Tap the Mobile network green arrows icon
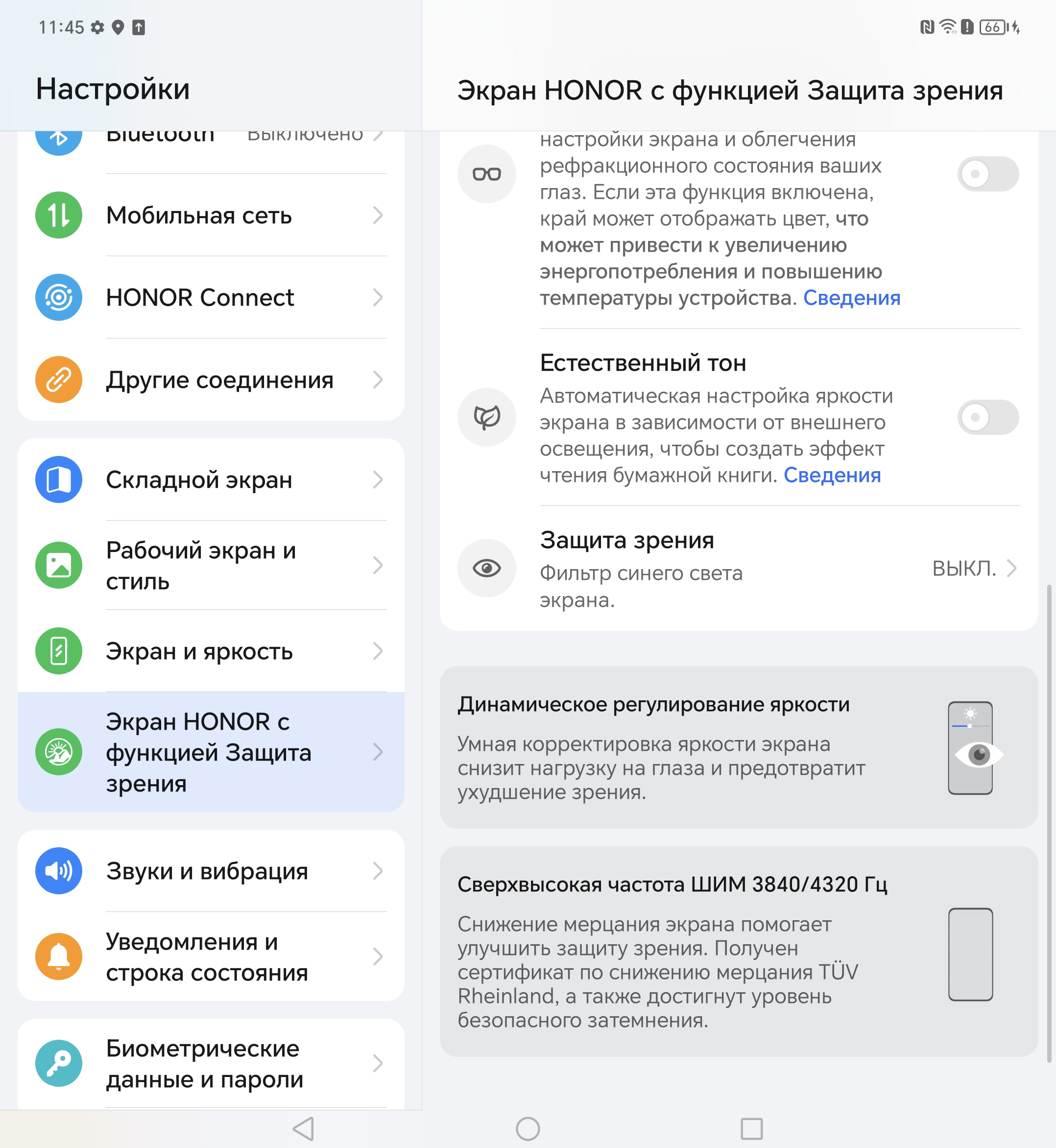This screenshot has height=1148, width=1056. click(x=59, y=215)
